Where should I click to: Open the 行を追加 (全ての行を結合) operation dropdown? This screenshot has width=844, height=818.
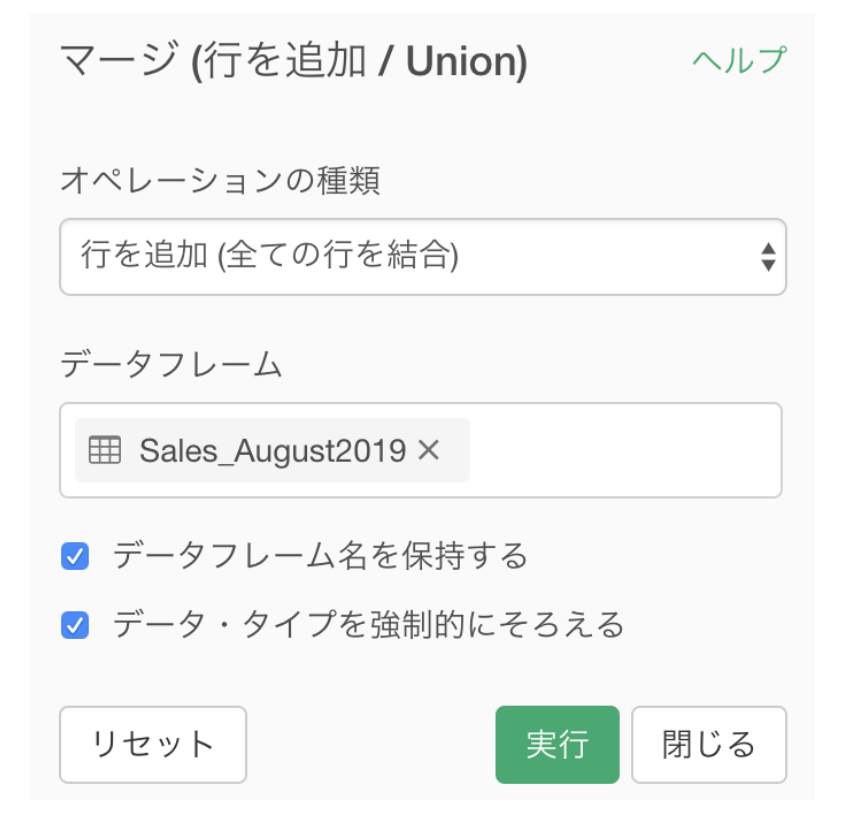423,257
